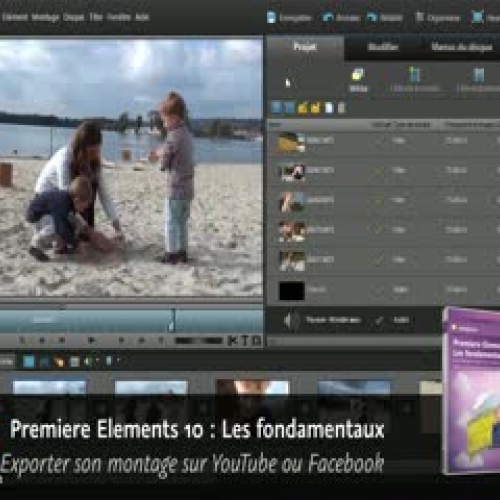Select the audio clip with the speaker icon
This screenshot has width=500, height=500.
tap(355, 320)
